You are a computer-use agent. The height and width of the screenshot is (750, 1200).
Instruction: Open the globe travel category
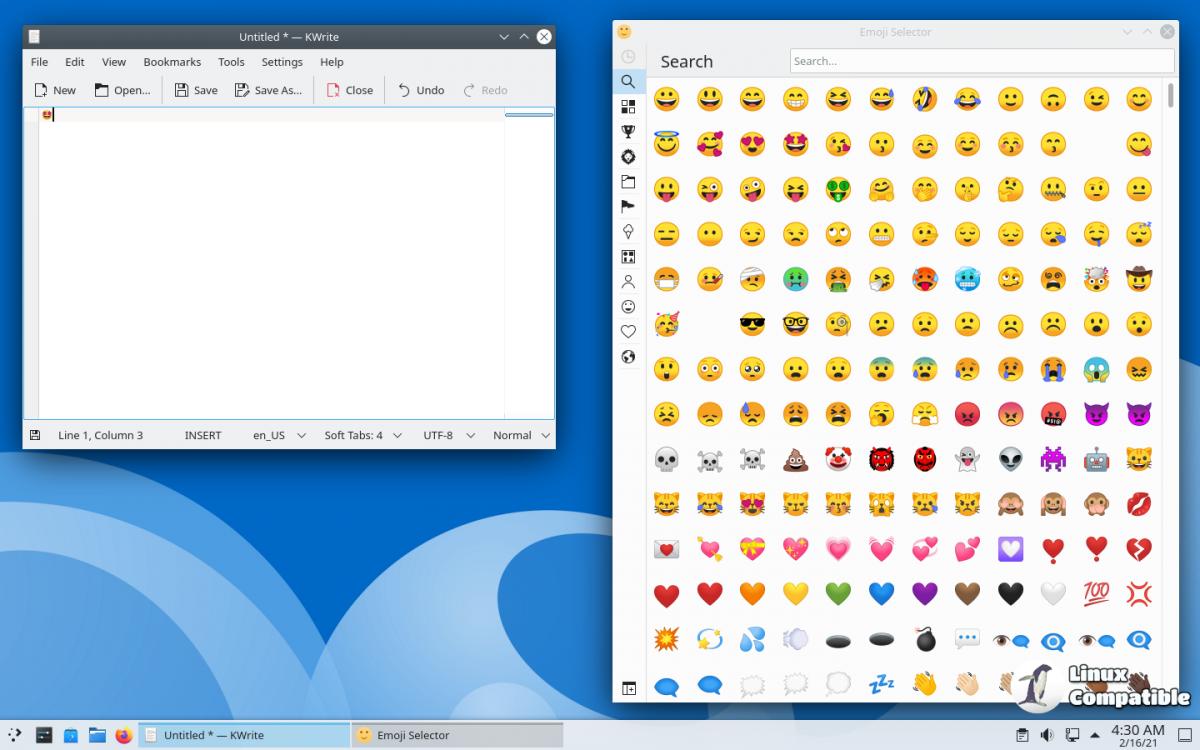628,356
